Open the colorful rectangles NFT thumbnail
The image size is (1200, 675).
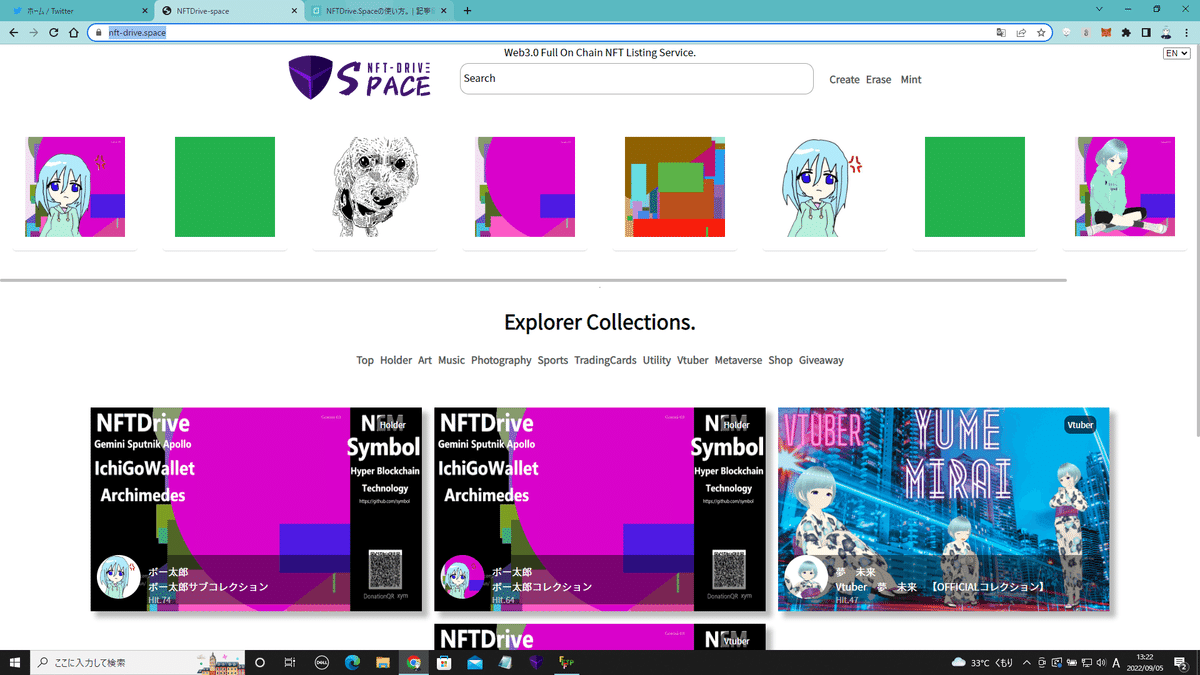tap(675, 187)
